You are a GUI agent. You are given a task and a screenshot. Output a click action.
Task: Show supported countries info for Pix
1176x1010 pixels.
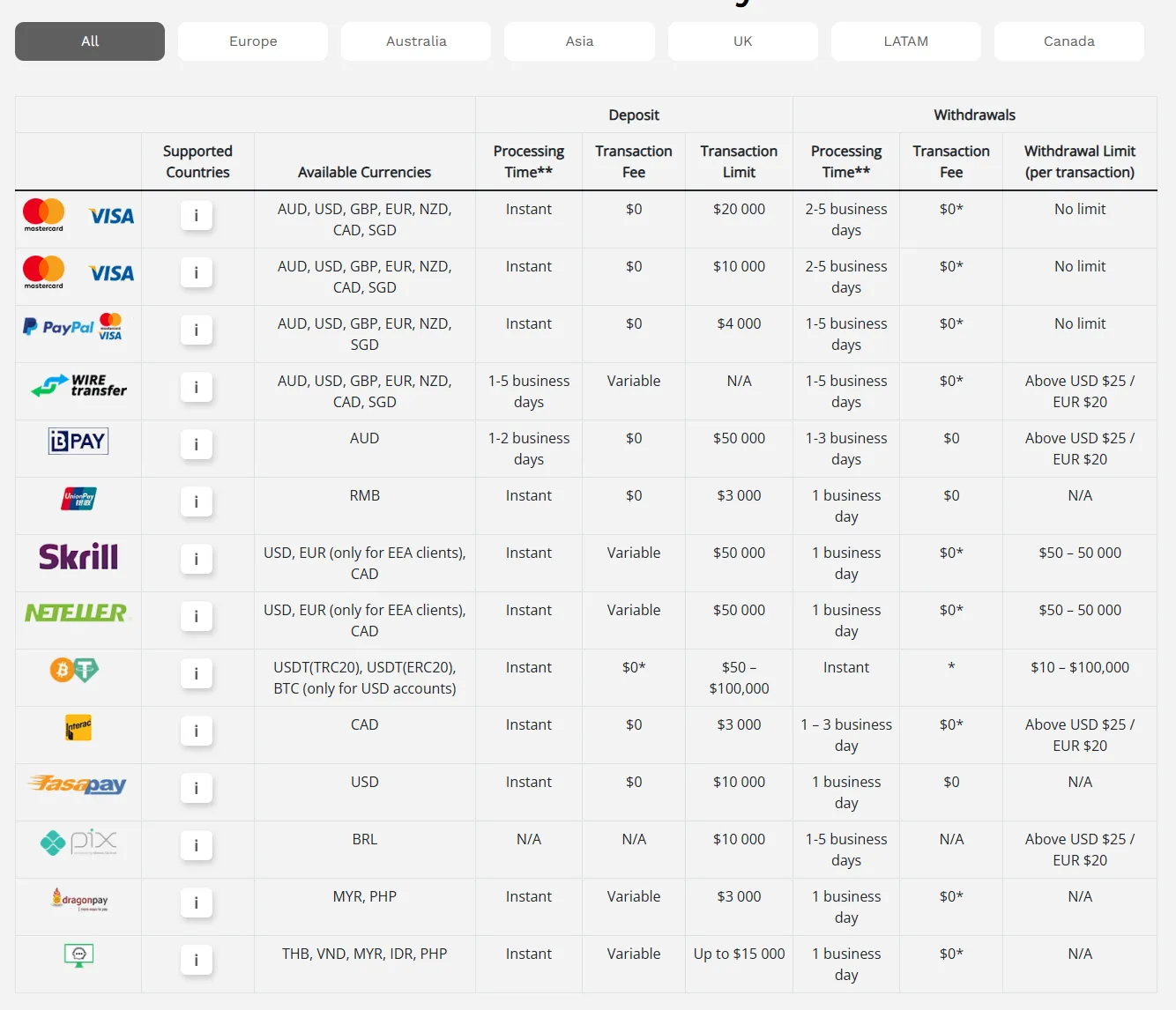click(197, 846)
